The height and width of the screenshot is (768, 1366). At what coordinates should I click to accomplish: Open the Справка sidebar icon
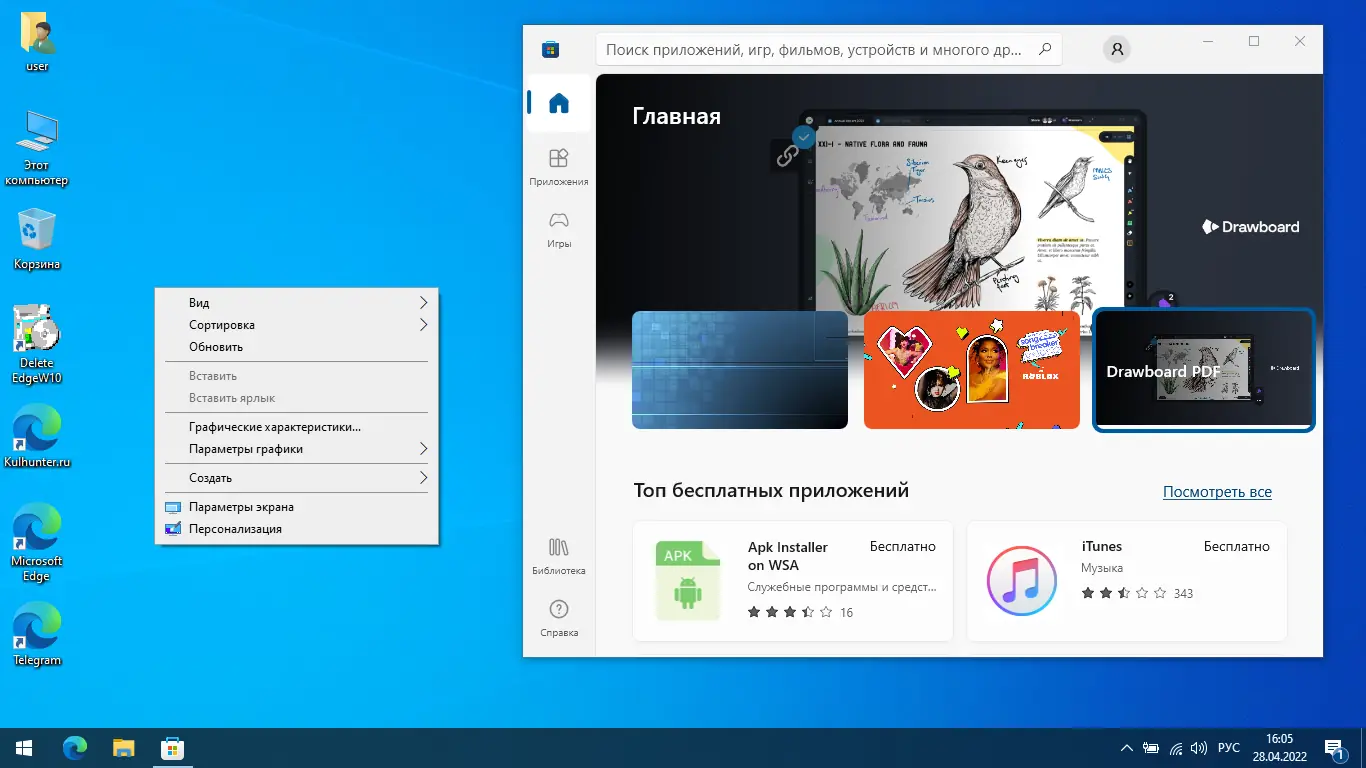[558, 610]
